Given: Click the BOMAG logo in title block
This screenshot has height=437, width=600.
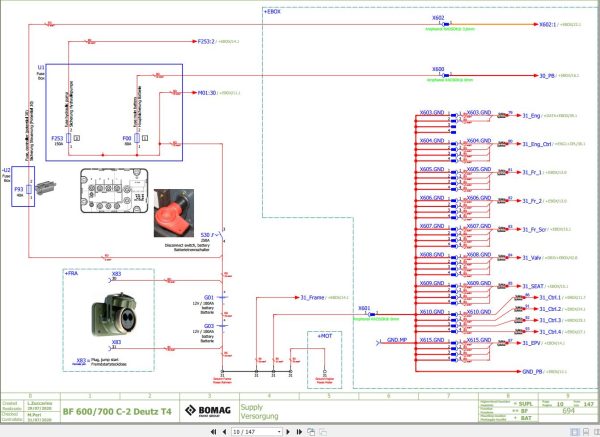Looking at the screenshot, I should (208, 411).
